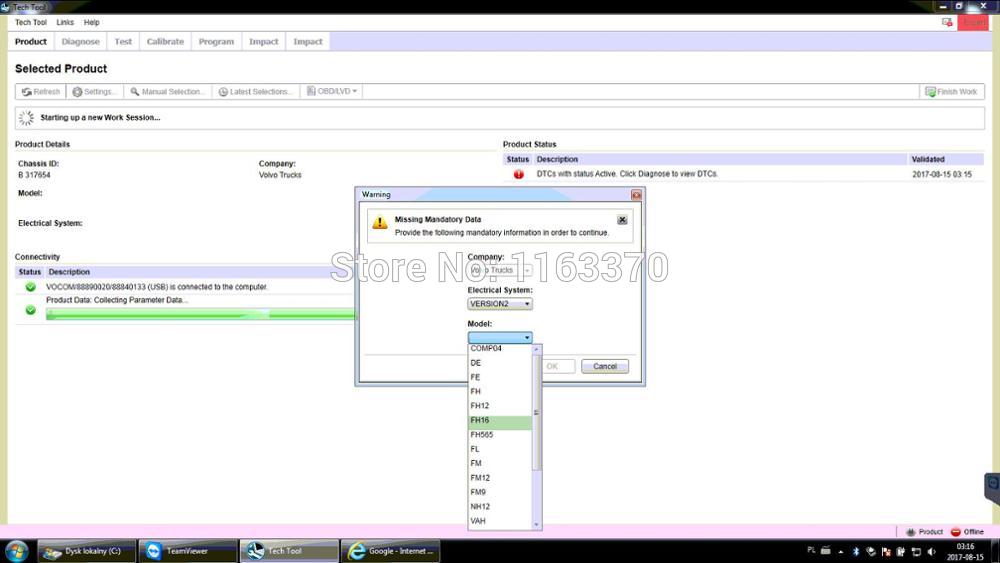Click the Collecting Parameter Data progress bar
The image size is (1000, 563).
tap(200, 314)
